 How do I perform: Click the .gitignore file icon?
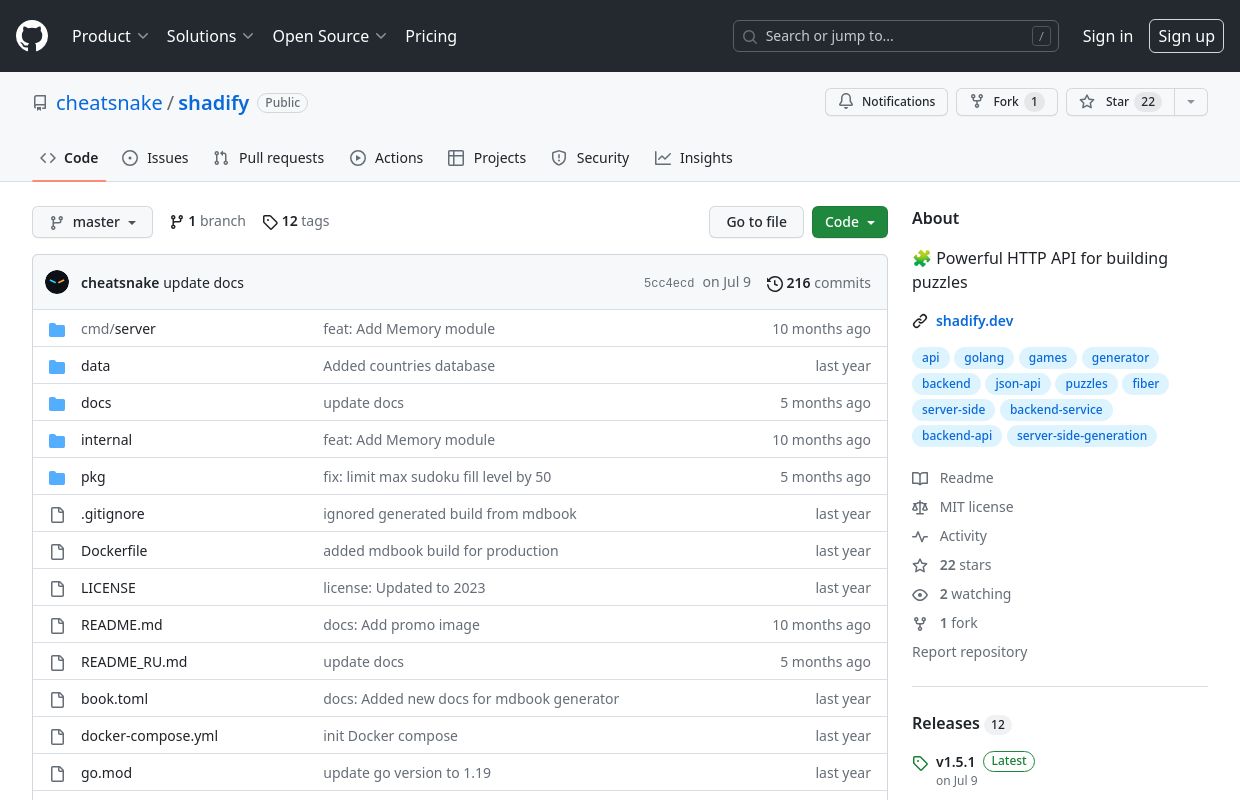[57, 514]
